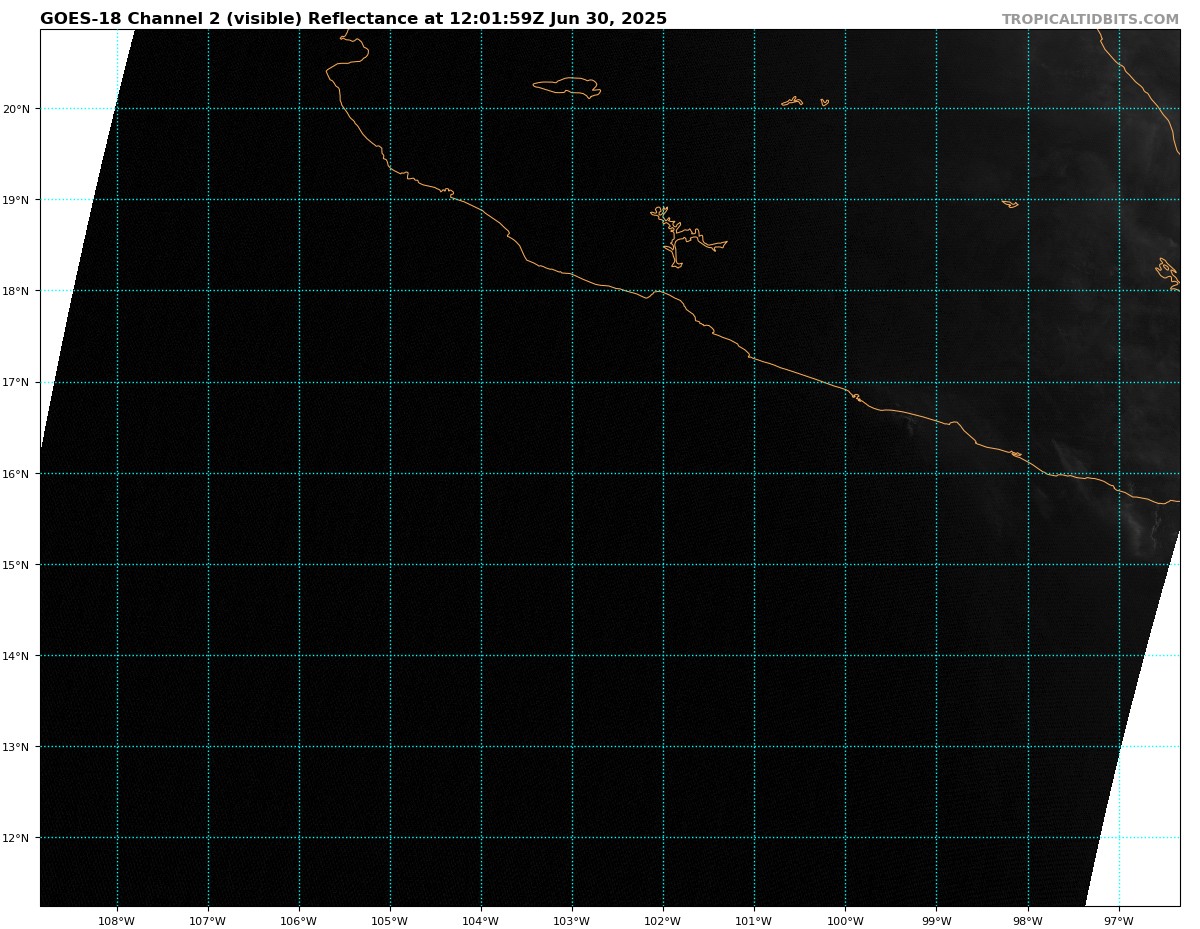The height and width of the screenshot is (929, 1200).
Task: Click the 98°W longitude axis label
Action: coord(1028,921)
